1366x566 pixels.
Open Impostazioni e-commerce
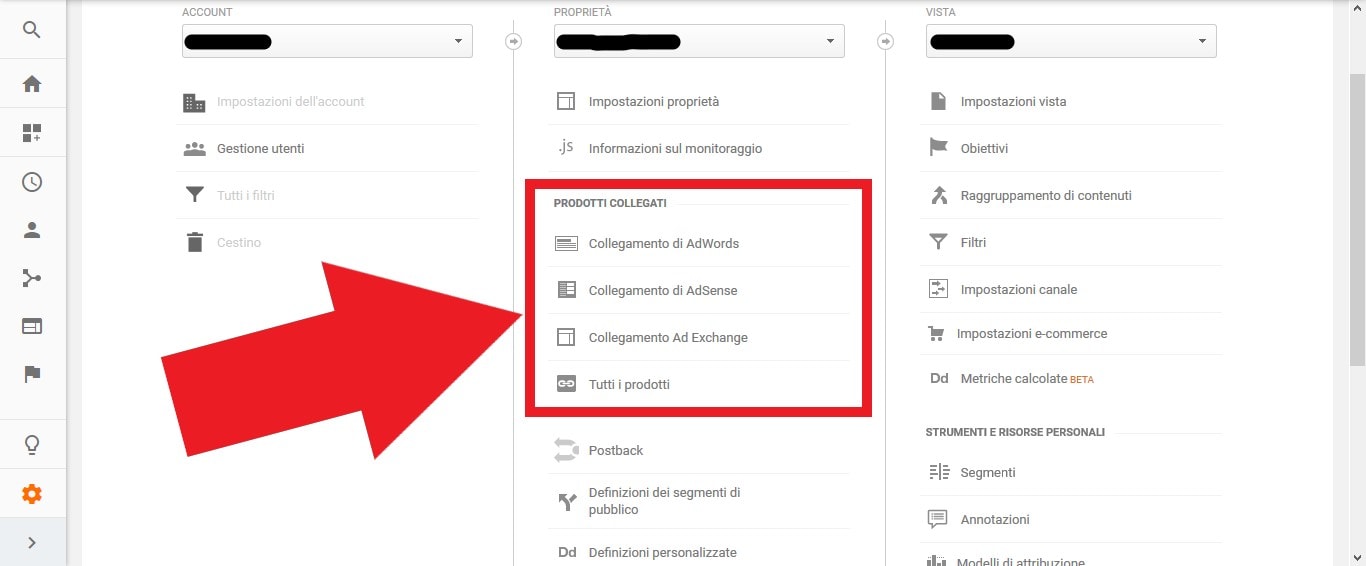click(x=1032, y=333)
